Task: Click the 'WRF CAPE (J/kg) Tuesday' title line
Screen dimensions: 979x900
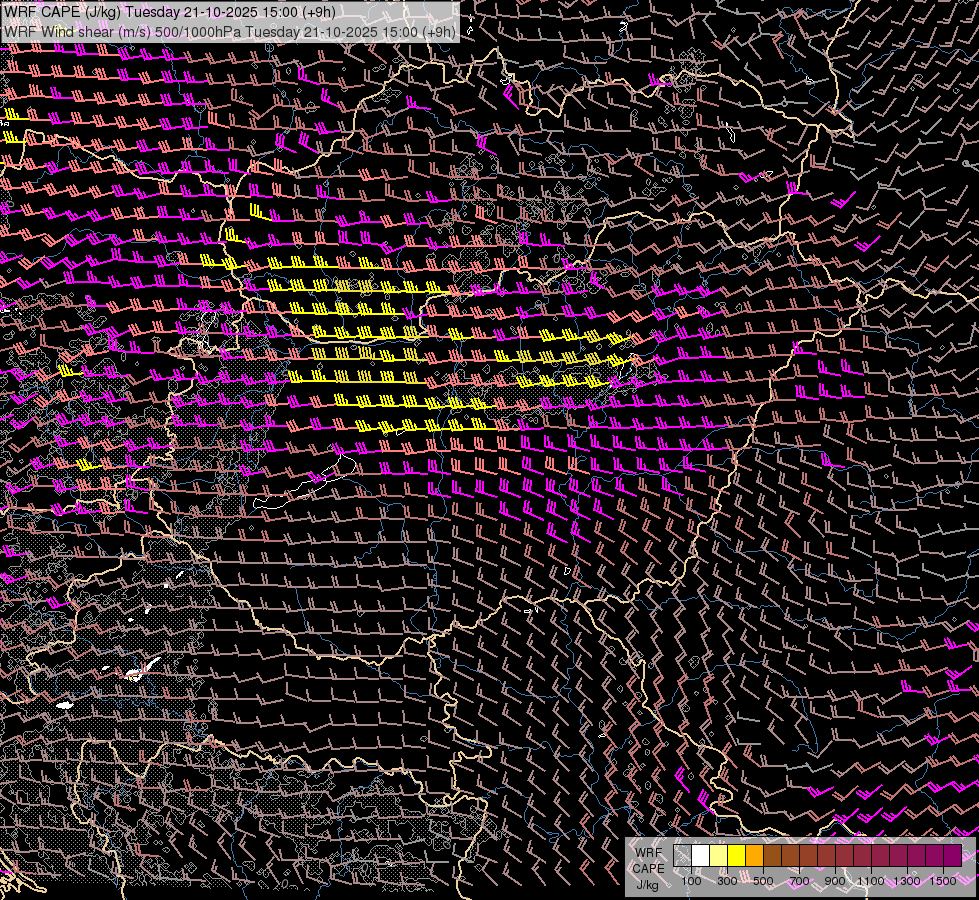Action: (170, 12)
